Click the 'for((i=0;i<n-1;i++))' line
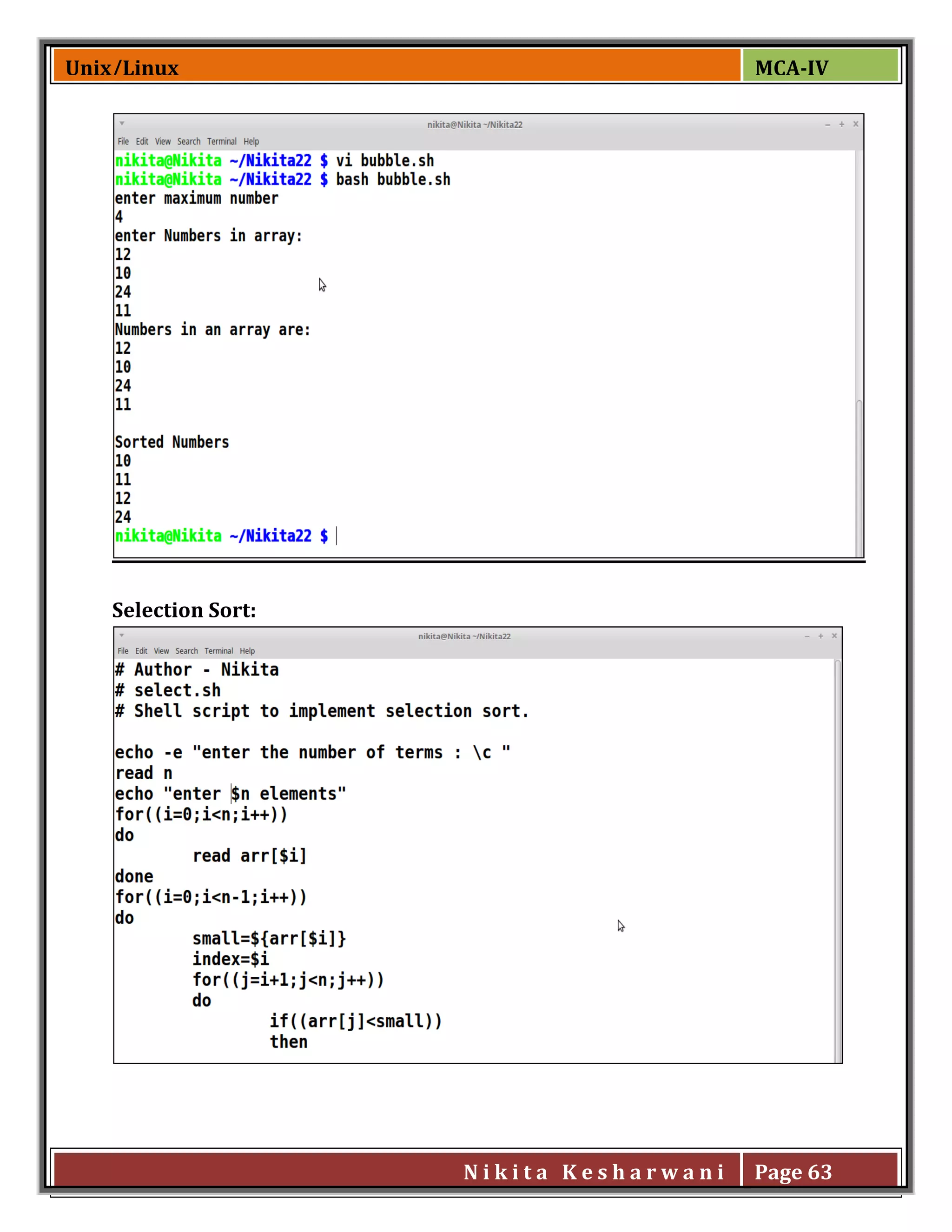This screenshot has width=952, height=1232. [211, 897]
